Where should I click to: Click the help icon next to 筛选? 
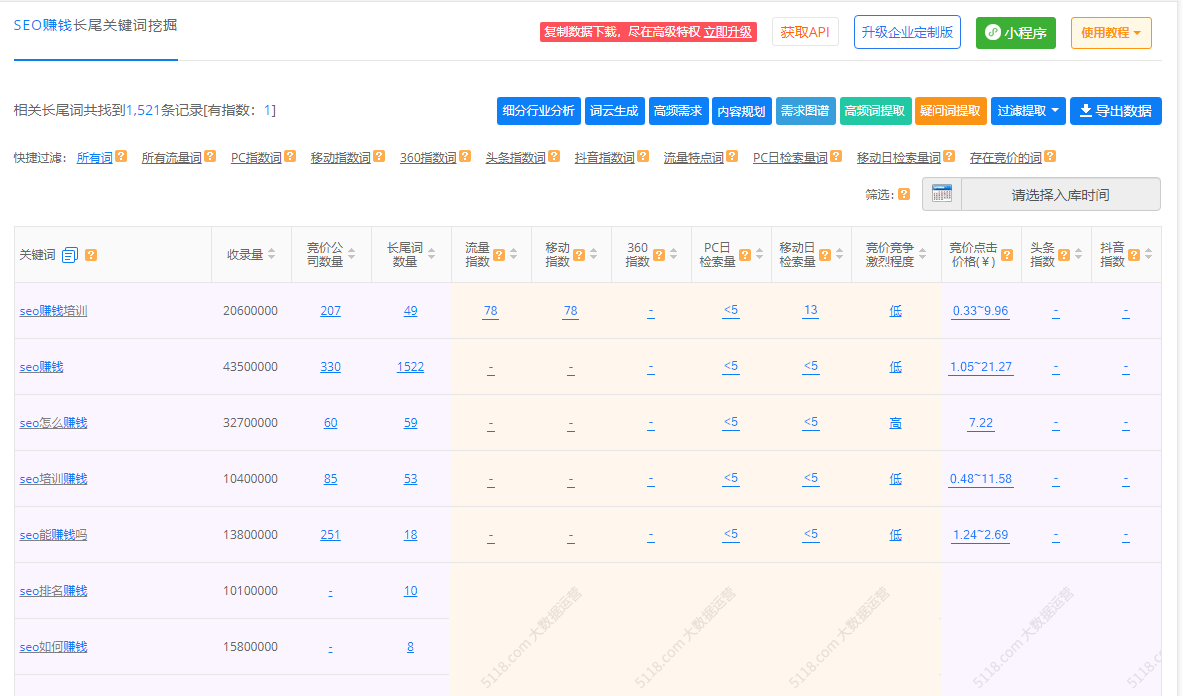[x=904, y=195]
